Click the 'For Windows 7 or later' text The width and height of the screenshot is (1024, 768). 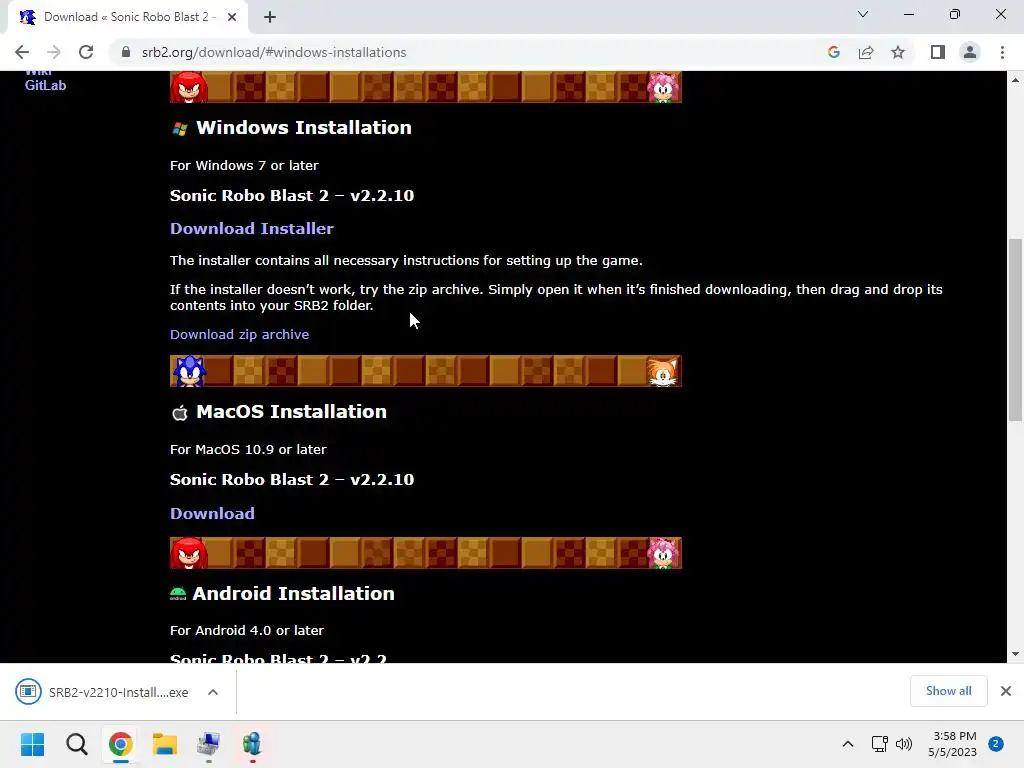[244, 165]
